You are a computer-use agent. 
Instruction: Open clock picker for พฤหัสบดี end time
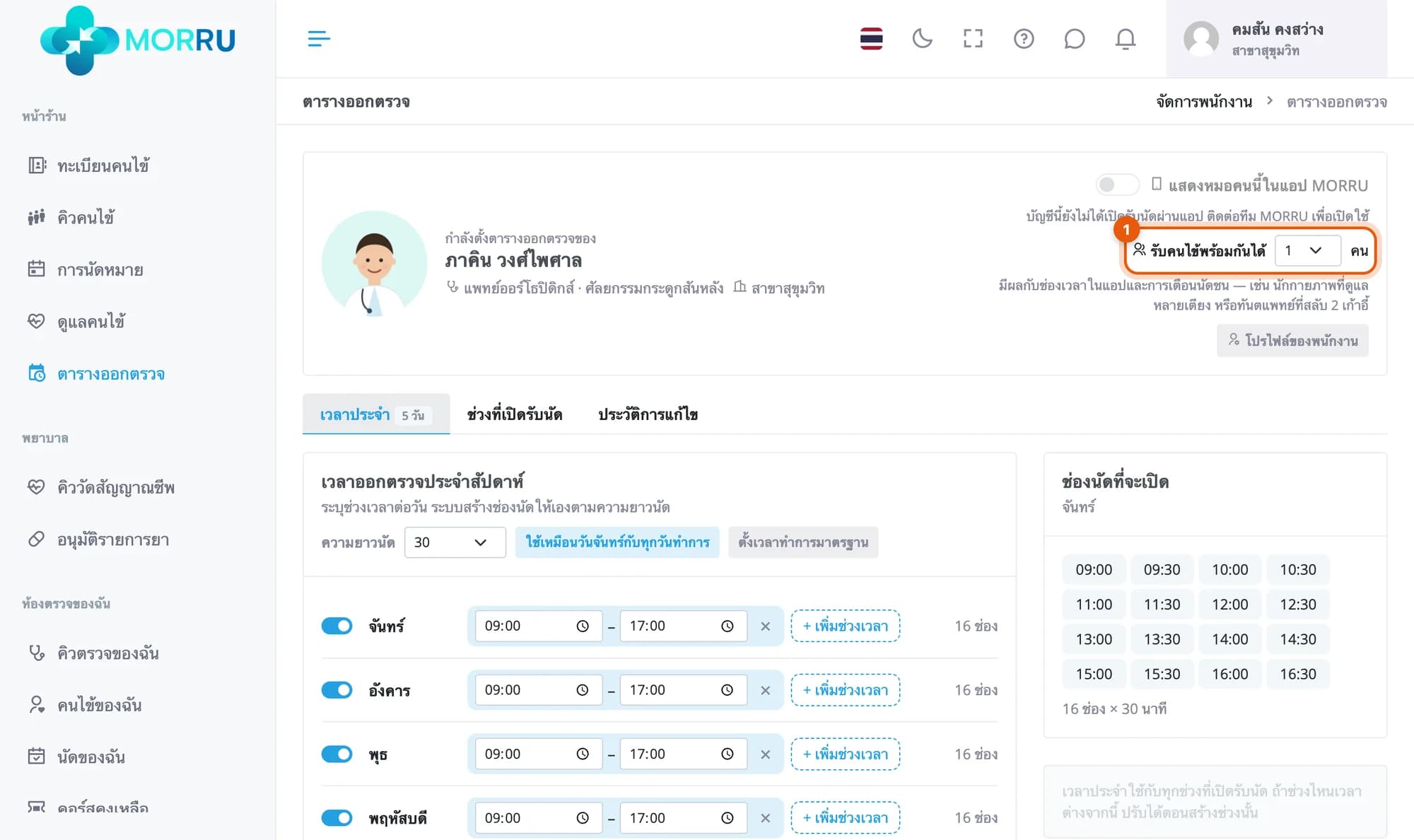727,818
